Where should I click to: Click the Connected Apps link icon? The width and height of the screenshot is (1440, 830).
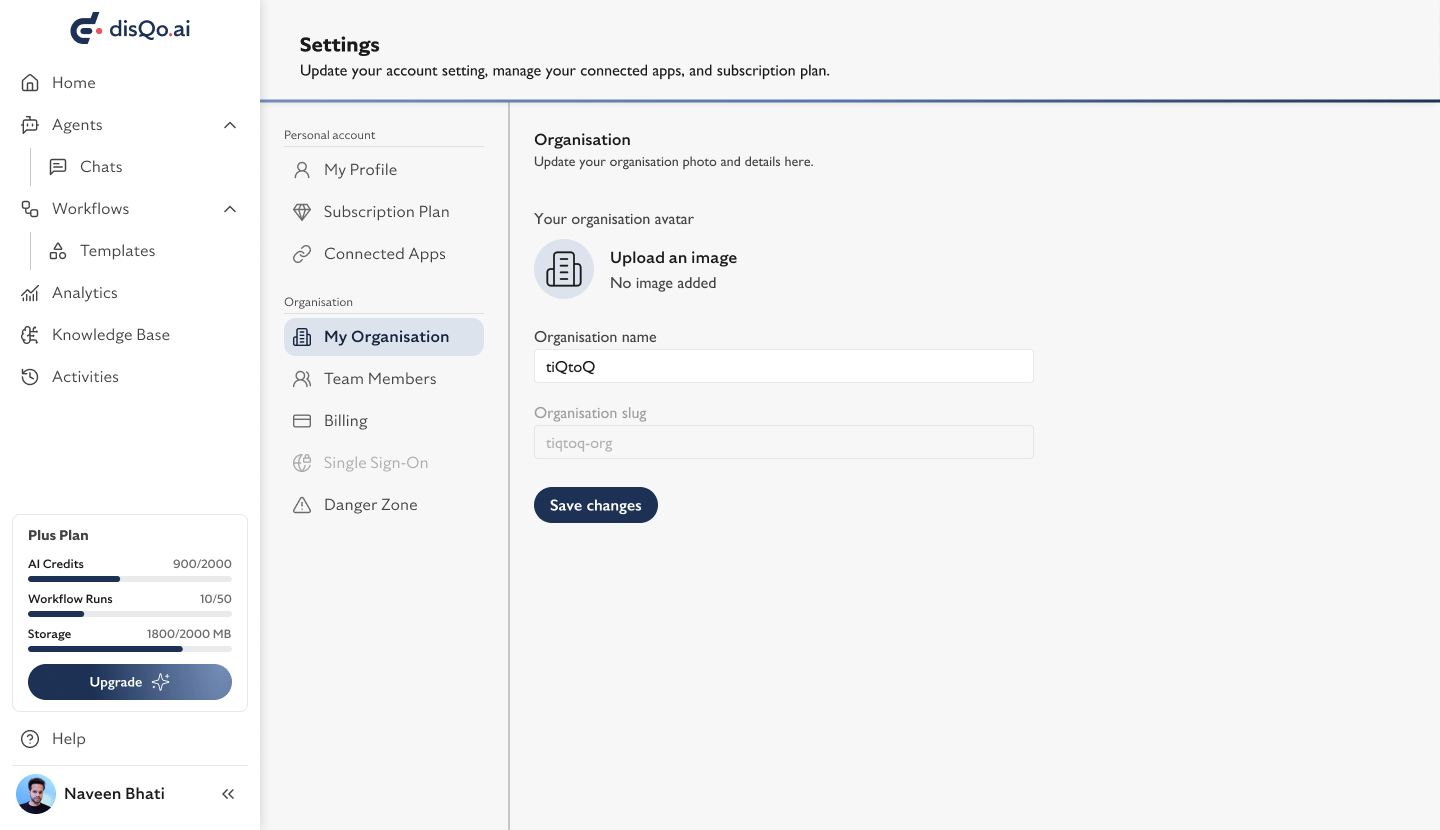coord(302,254)
